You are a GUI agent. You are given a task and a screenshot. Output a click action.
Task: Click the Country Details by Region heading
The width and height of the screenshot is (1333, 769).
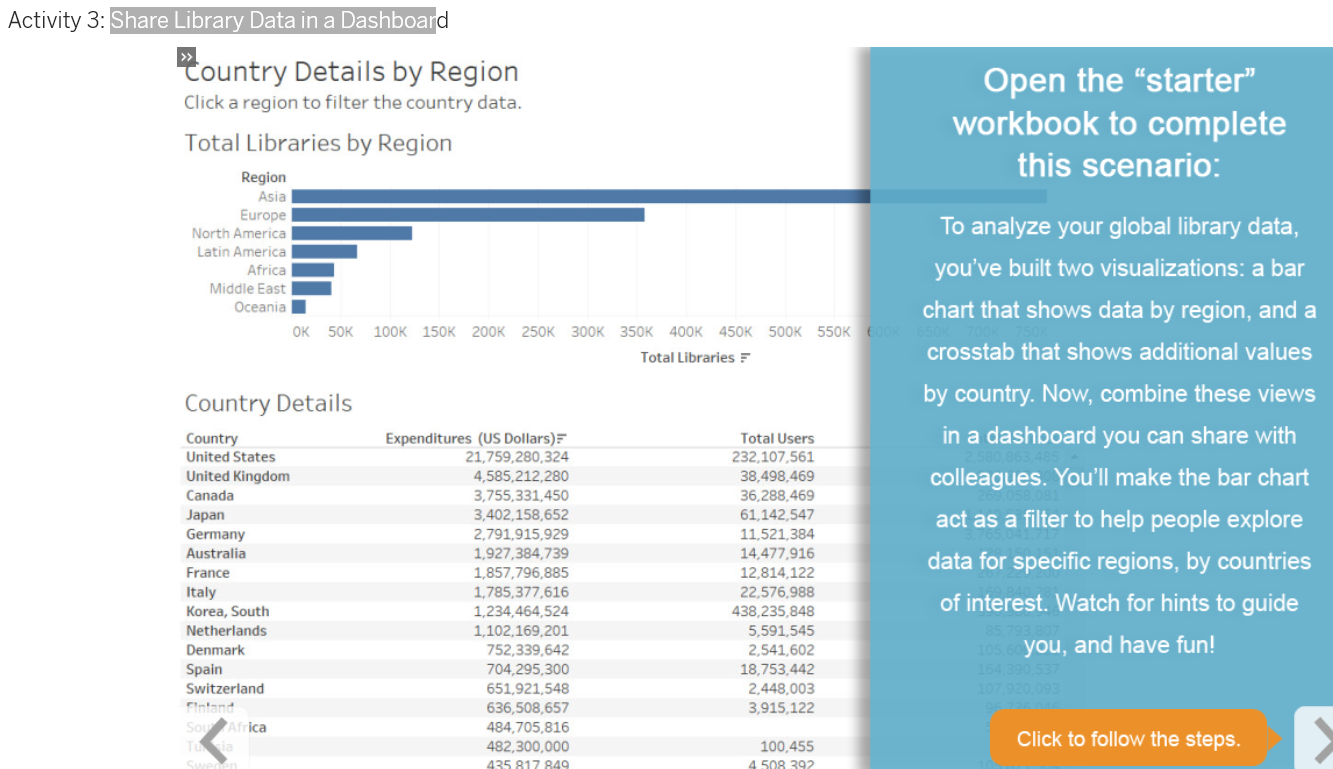(352, 71)
